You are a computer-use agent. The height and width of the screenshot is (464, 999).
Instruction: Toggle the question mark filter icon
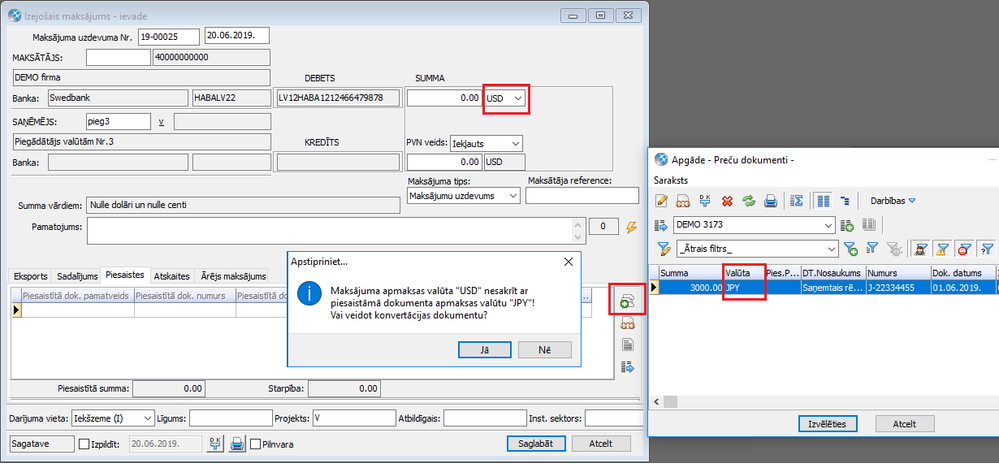(988, 249)
